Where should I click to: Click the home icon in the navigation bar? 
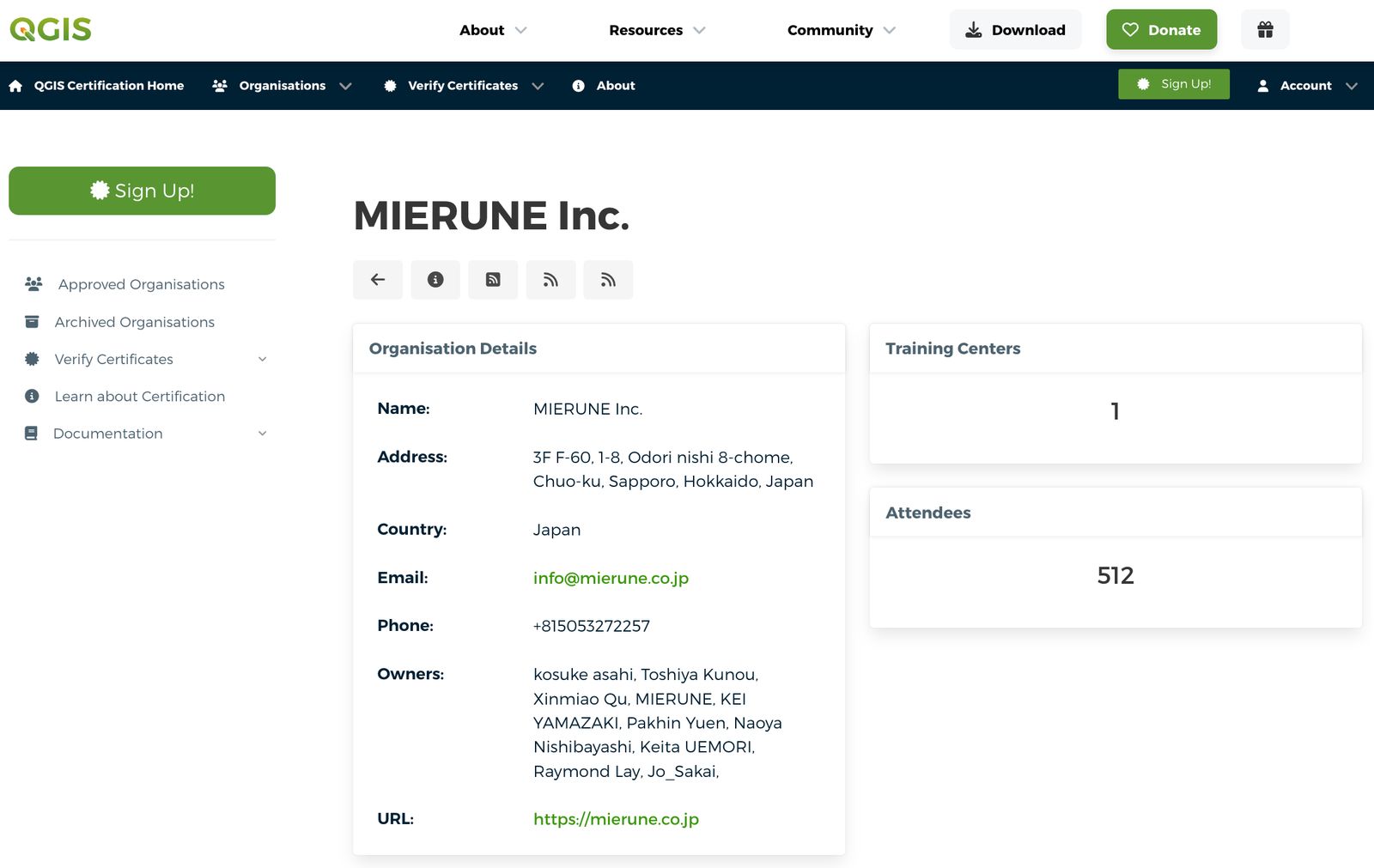[15, 86]
